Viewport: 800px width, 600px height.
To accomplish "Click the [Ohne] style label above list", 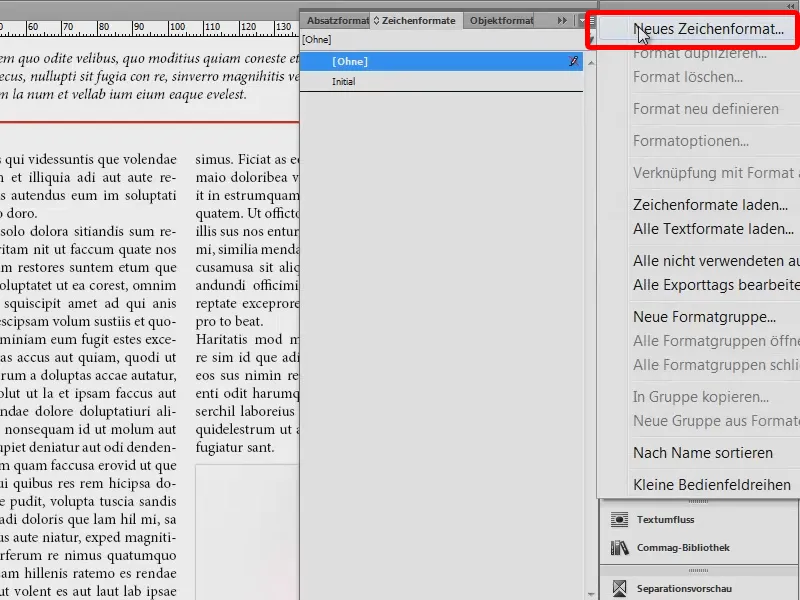I will (x=316, y=39).
